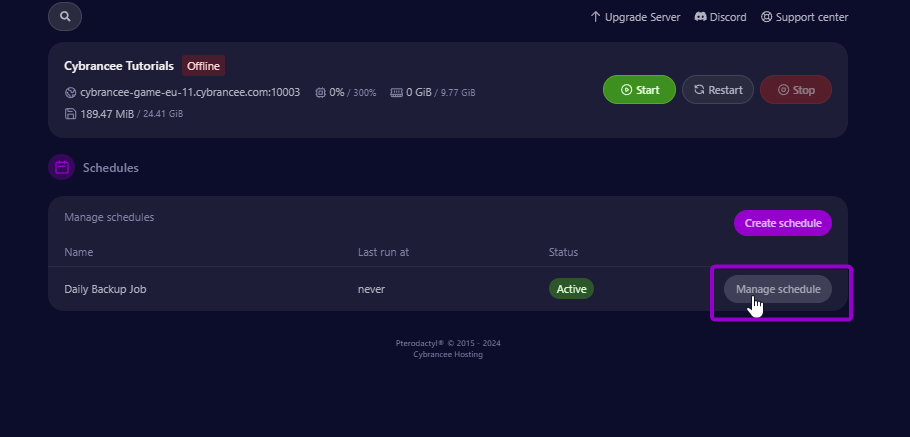Open the search magnifier button
Image resolution: width=910 pixels, height=437 pixels.
[x=65, y=17]
